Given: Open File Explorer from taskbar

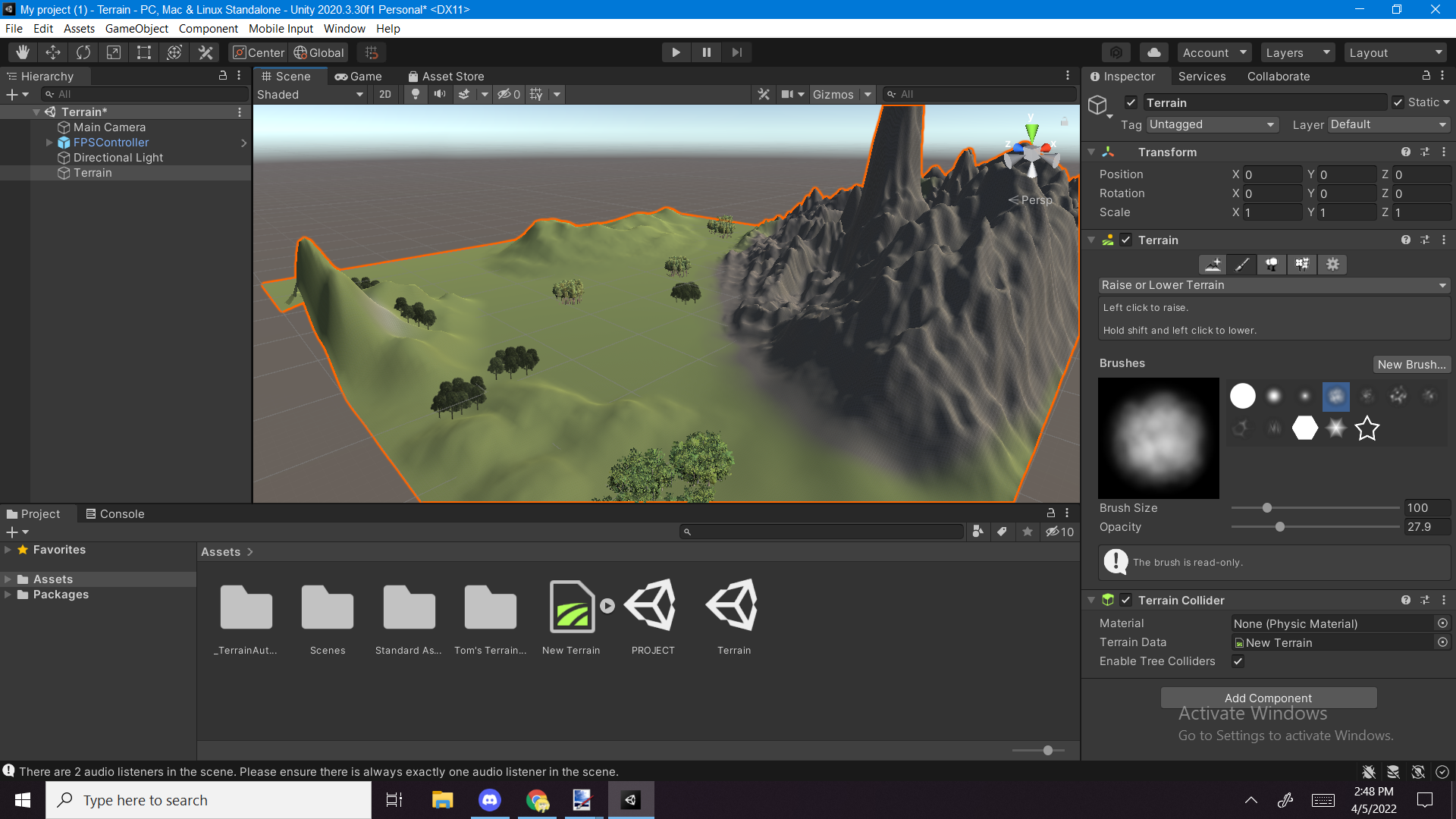Looking at the screenshot, I should click(442, 800).
